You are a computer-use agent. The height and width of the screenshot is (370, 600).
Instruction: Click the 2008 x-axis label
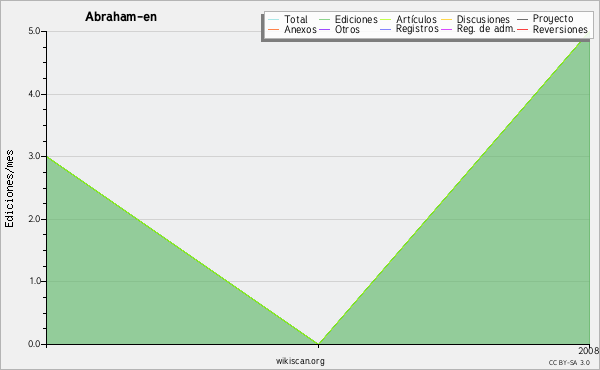589,351
